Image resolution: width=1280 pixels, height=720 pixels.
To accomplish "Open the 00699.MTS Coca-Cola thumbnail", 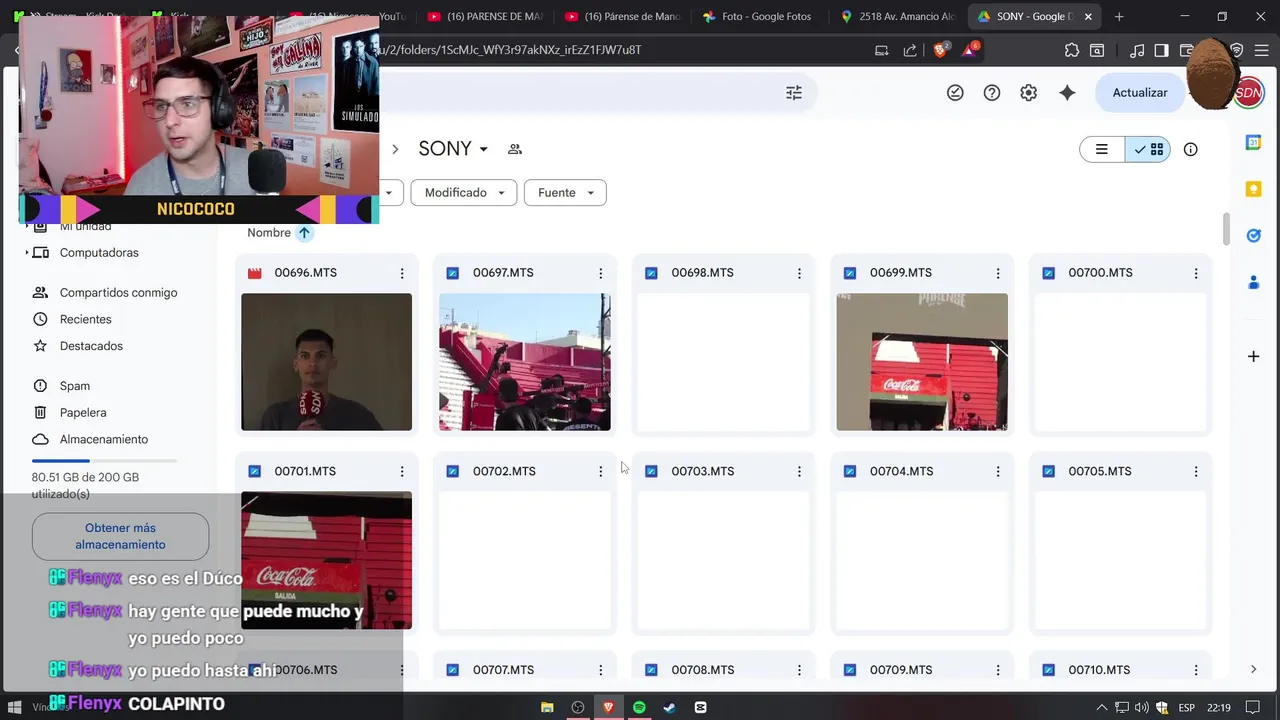I will point(922,362).
